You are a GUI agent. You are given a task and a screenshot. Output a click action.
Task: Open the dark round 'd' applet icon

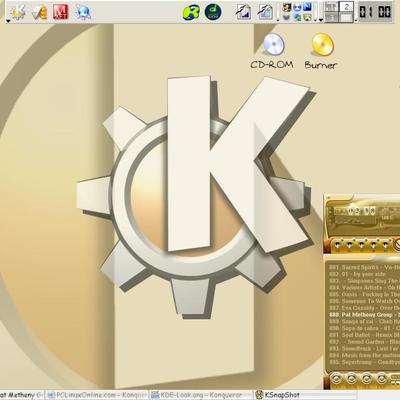(x=213, y=12)
